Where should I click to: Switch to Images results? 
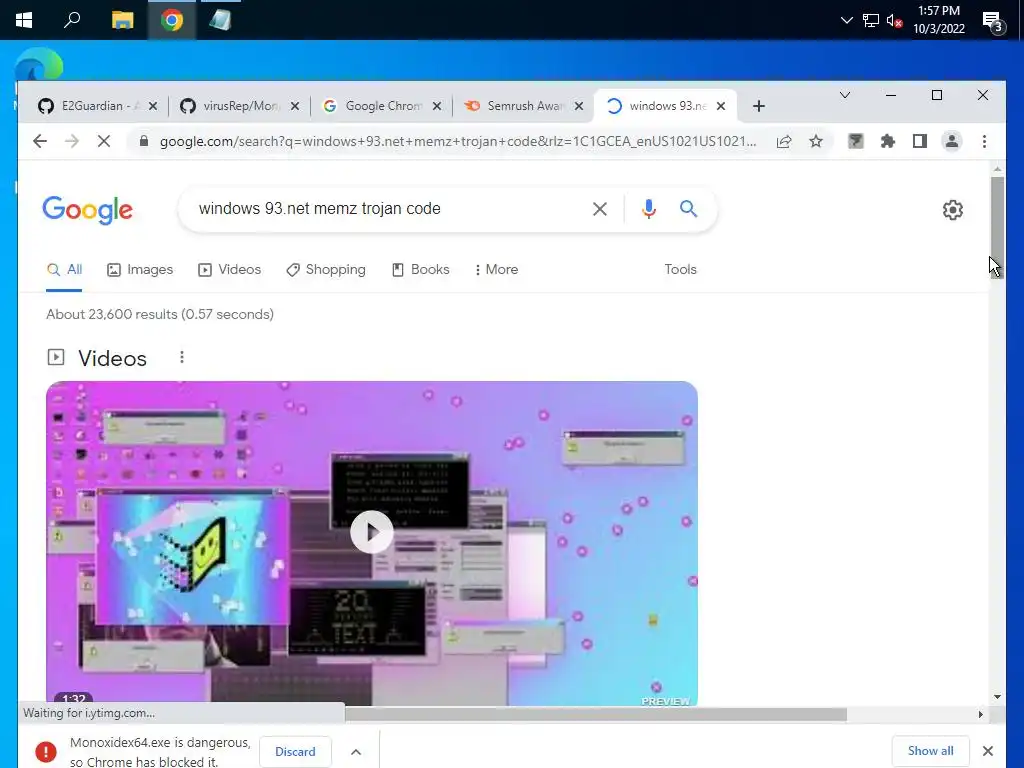coord(140,270)
